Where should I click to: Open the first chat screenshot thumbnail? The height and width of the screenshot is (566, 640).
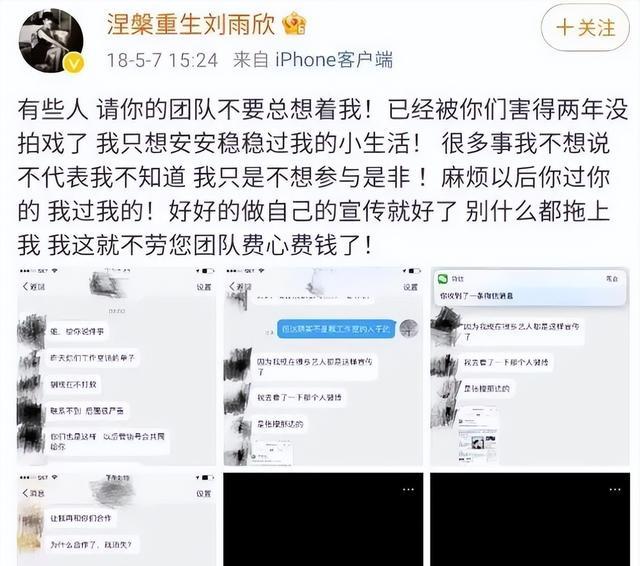click(116, 366)
